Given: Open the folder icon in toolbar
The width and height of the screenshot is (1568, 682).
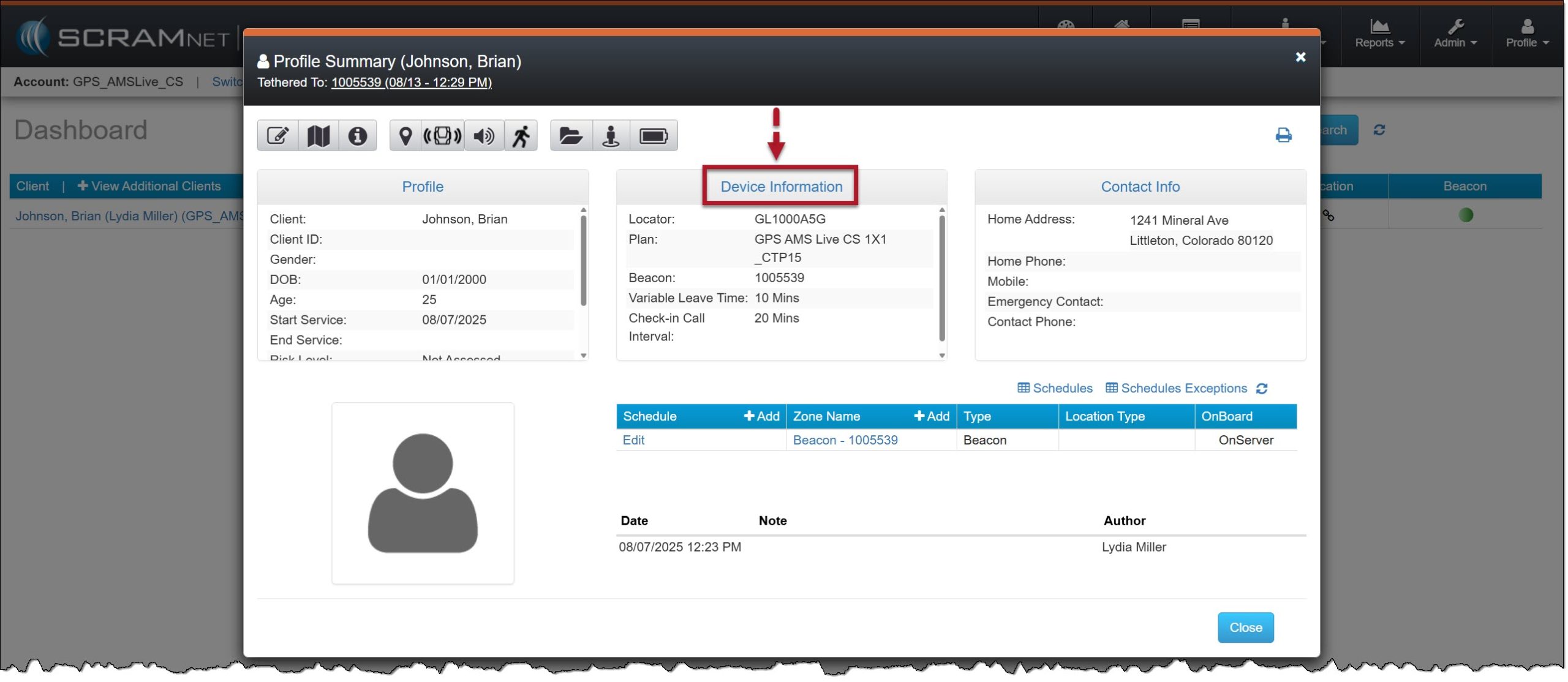Looking at the screenshot, I should coord(571,135).
